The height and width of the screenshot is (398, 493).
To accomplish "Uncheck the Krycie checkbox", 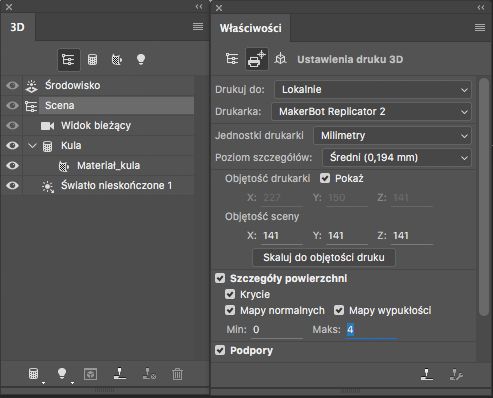I will 230,294.
